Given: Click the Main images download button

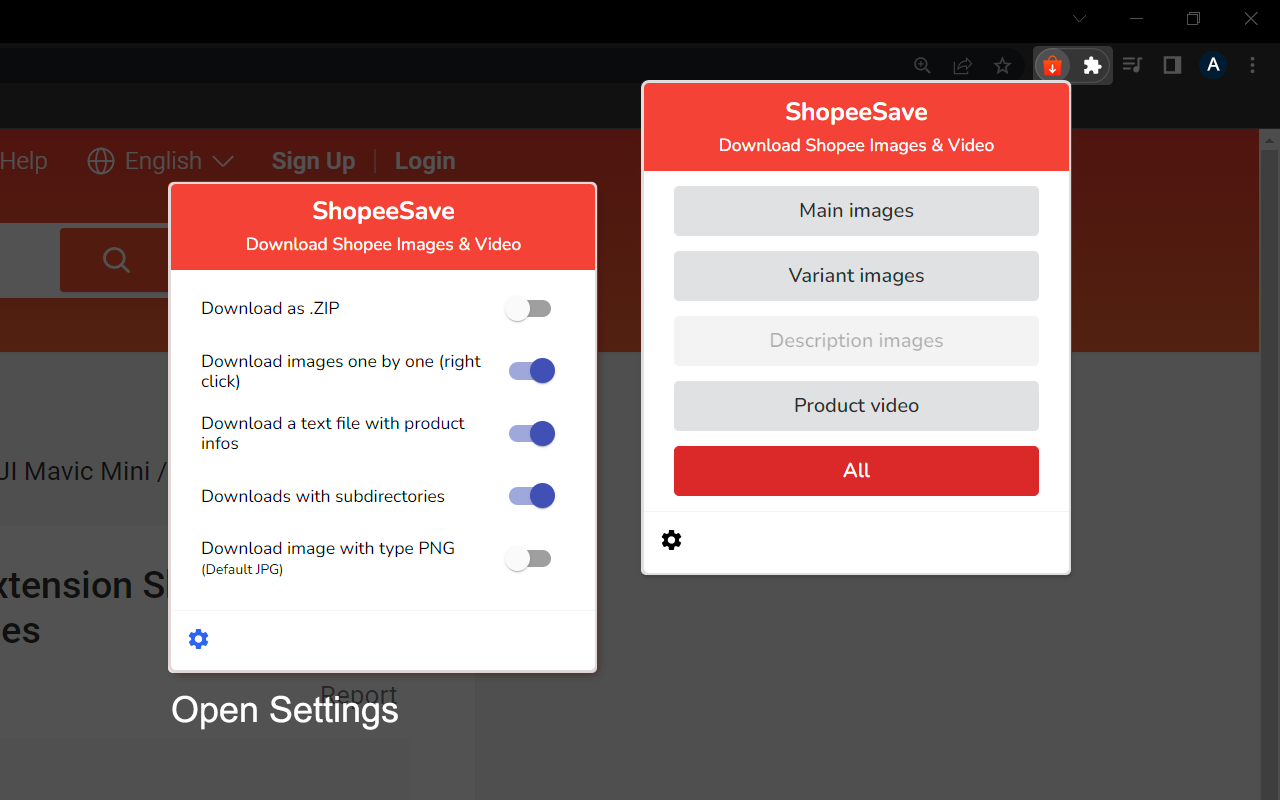Looking at the screenshot, I should [856, 211].
